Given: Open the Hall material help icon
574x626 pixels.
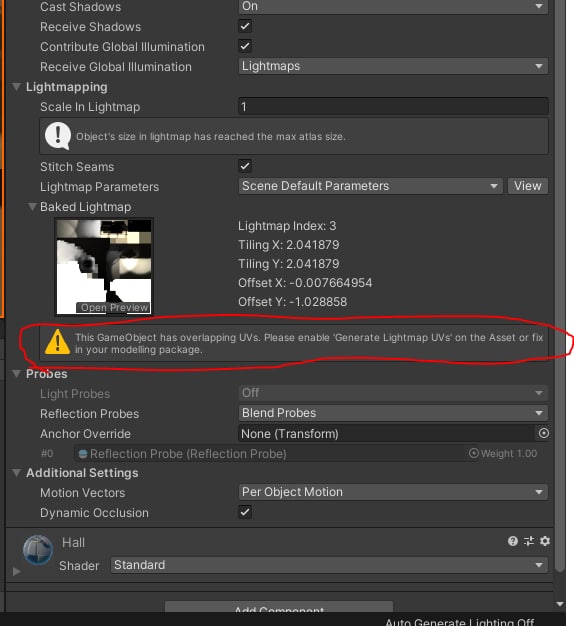Looking at the screenshot, I should coord(513,541).
